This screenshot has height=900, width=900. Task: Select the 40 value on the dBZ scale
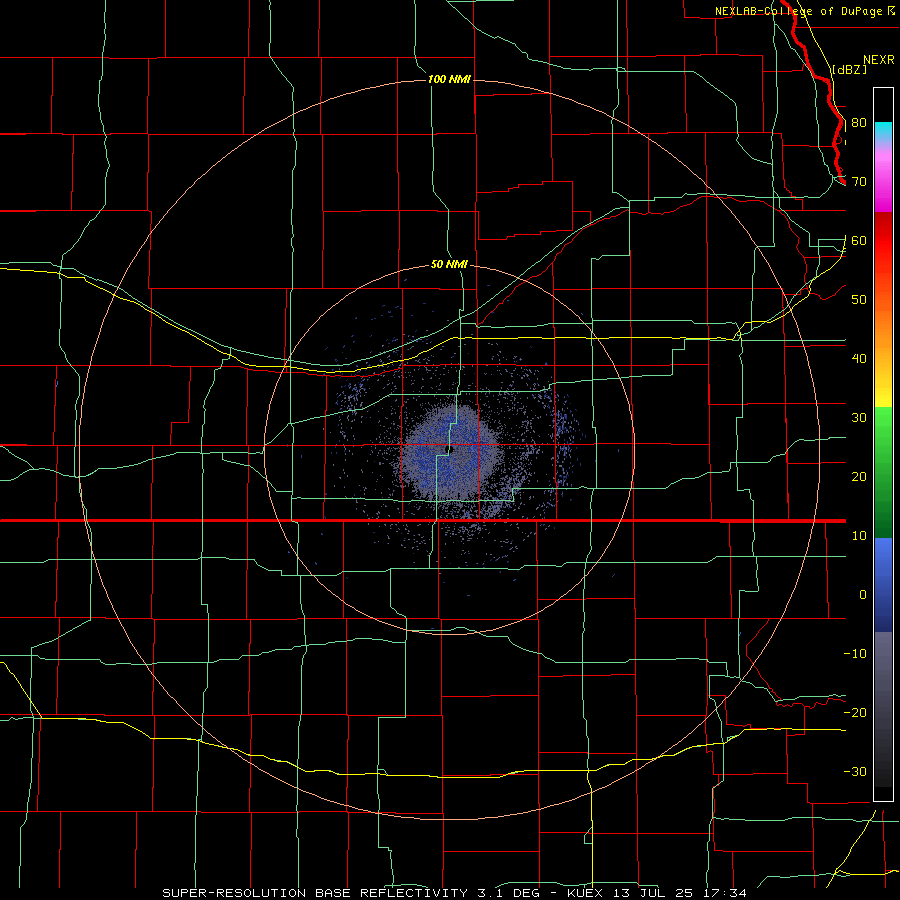pyautogui.click(x=859, y=359)
